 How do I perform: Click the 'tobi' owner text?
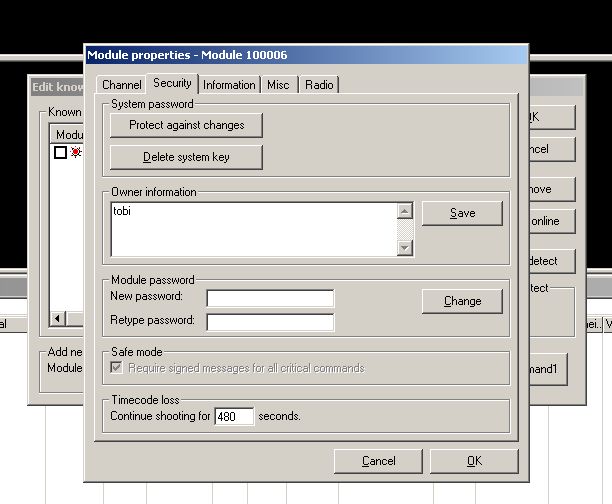[122, 211]
